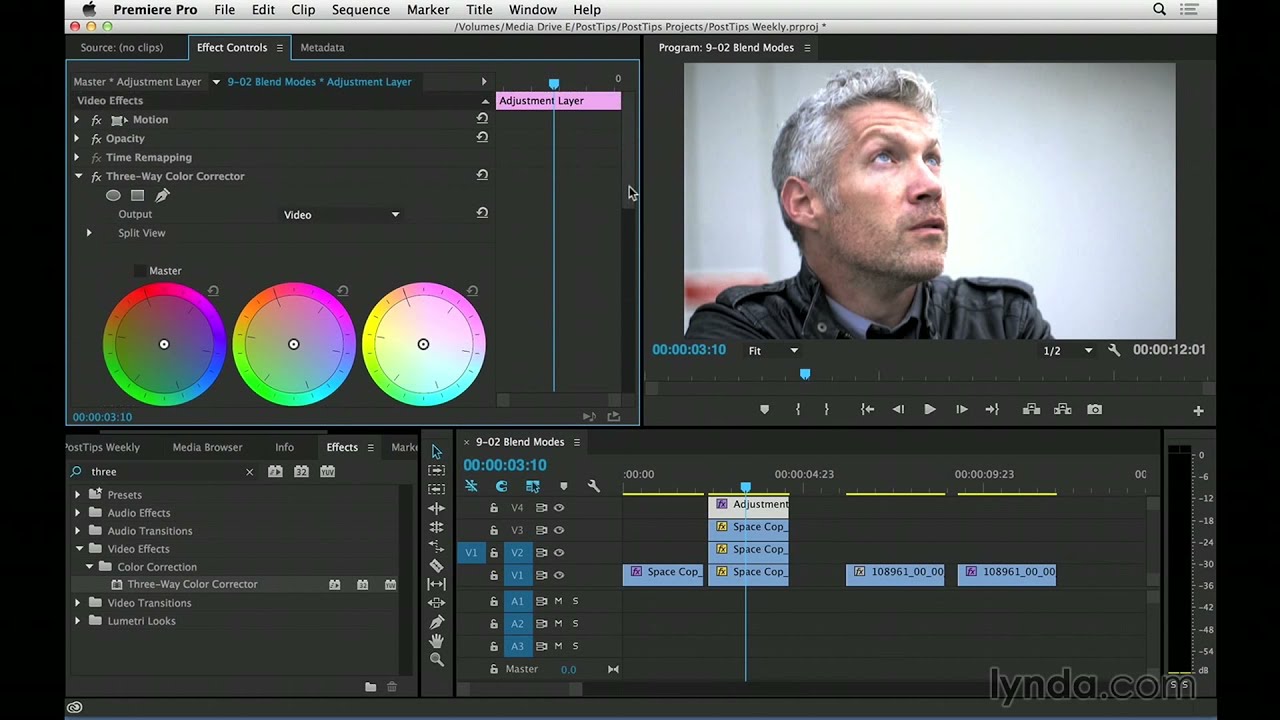Open Program monitor settings wrench

[x=1114, y=350]
